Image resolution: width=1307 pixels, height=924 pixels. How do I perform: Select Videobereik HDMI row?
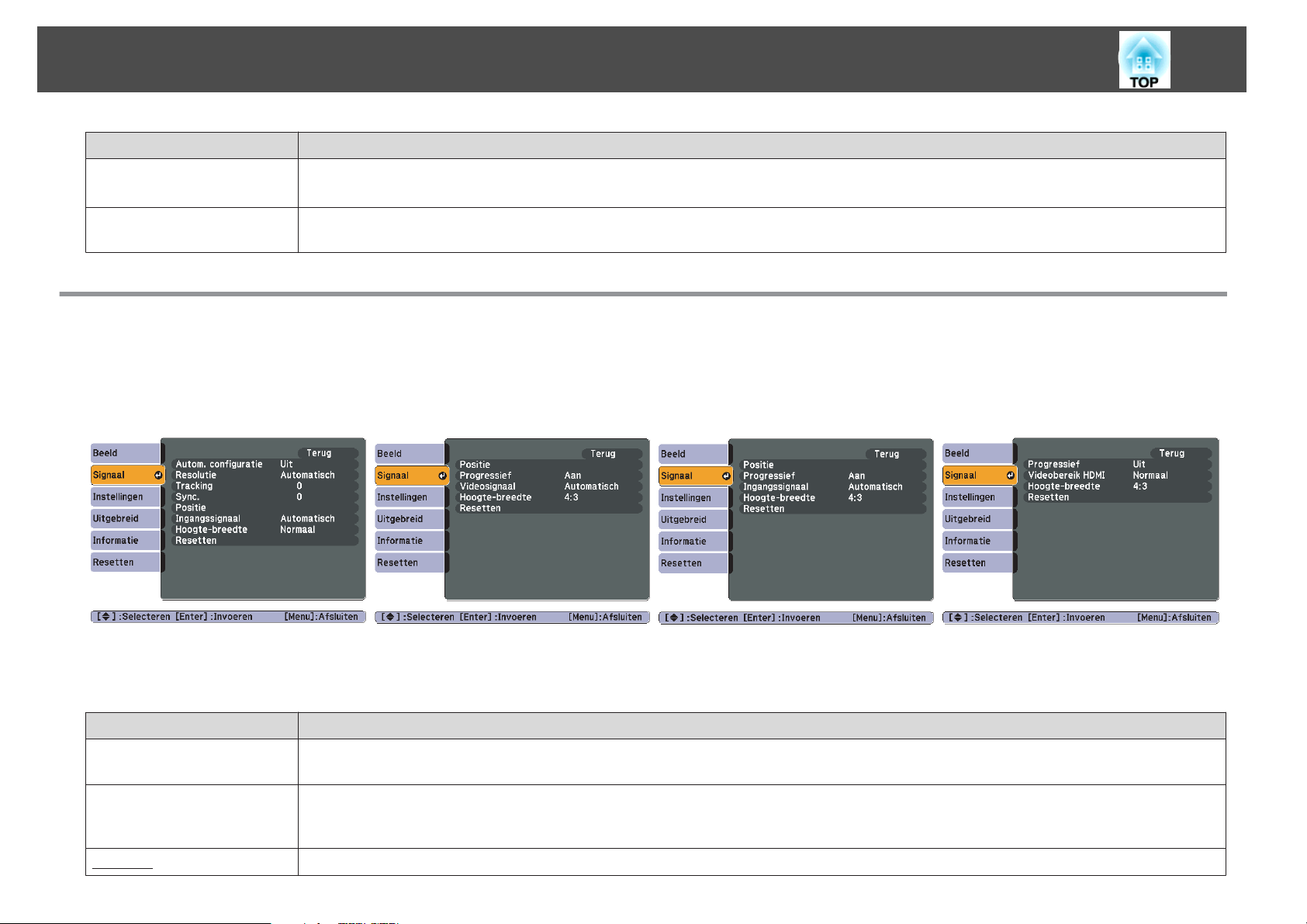tap(1118, 475)
